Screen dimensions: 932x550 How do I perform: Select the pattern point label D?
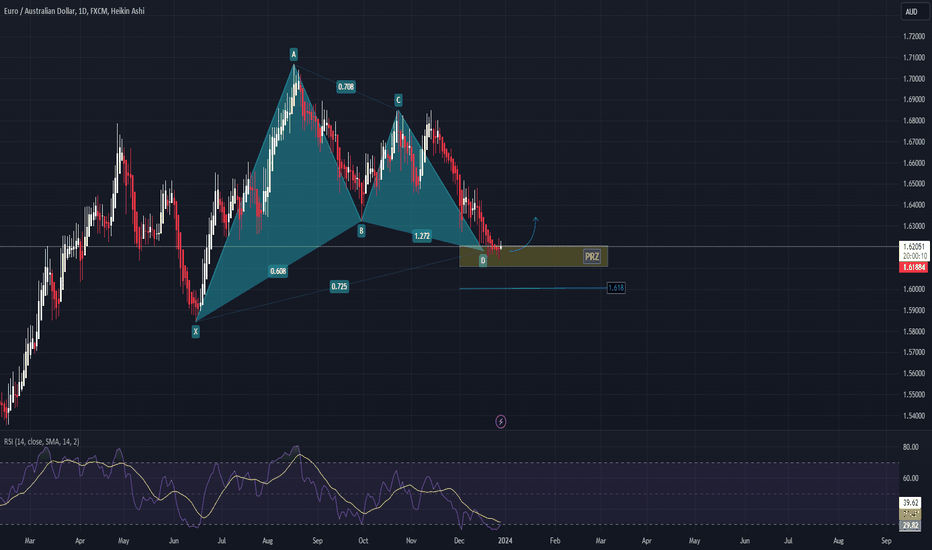coord(483,260)
